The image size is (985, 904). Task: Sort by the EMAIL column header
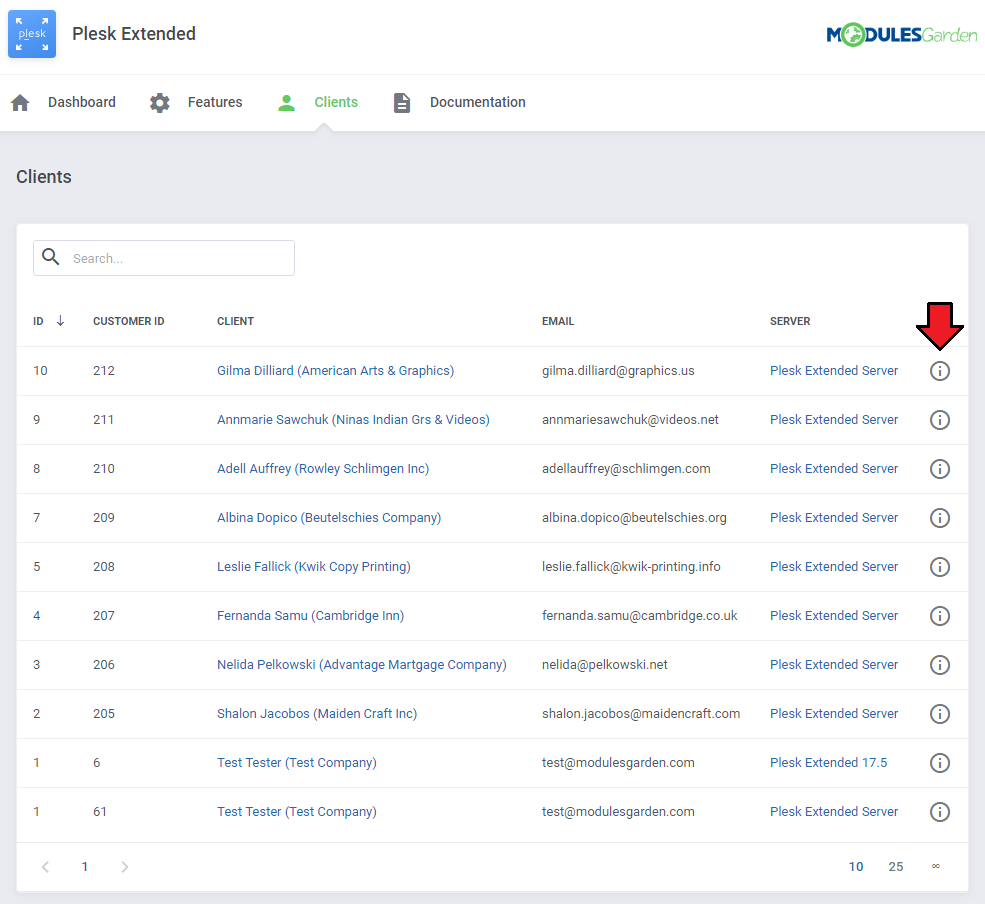(x=558, y=321)
